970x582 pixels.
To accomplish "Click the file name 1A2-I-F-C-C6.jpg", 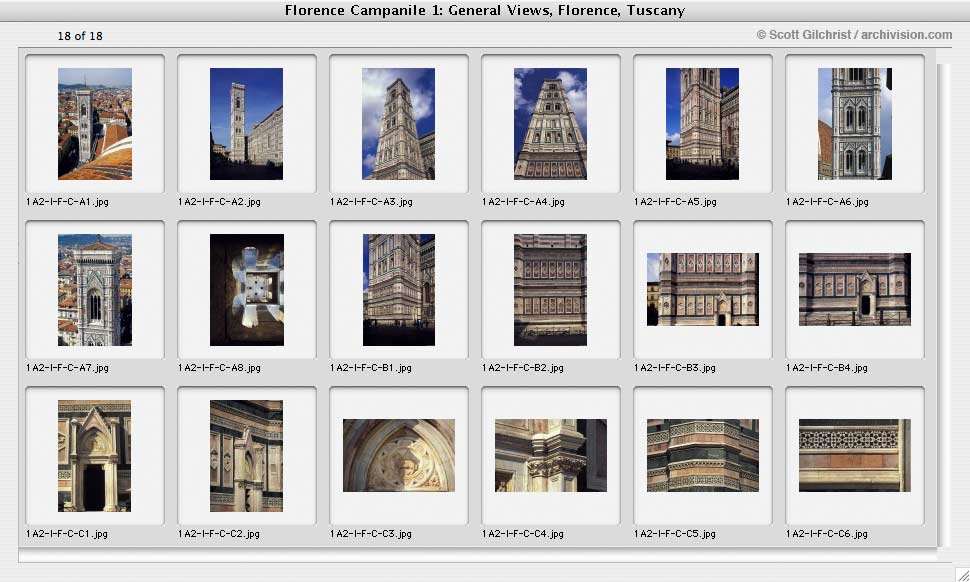I will [x=826, y=533].
